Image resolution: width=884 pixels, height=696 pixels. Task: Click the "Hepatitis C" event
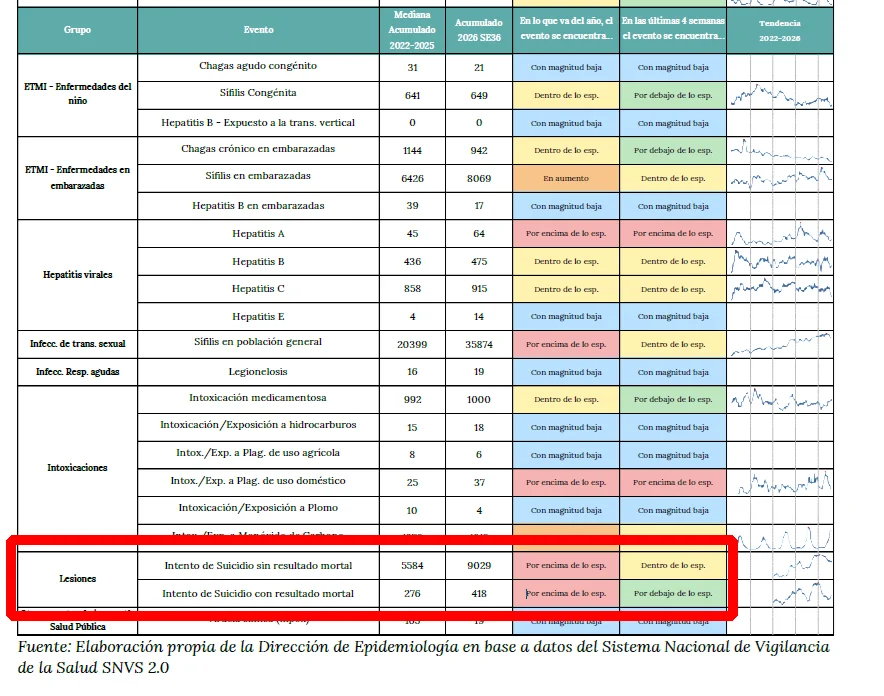pos(258,289)
